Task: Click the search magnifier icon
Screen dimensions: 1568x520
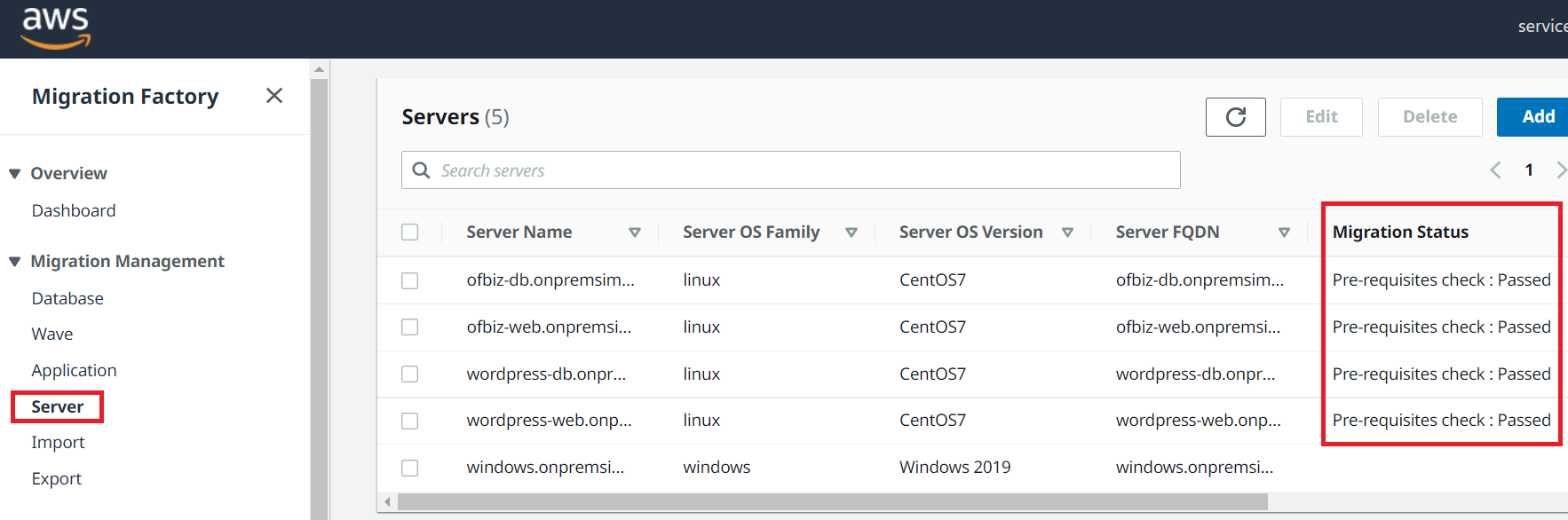Action: click(422, 170)
